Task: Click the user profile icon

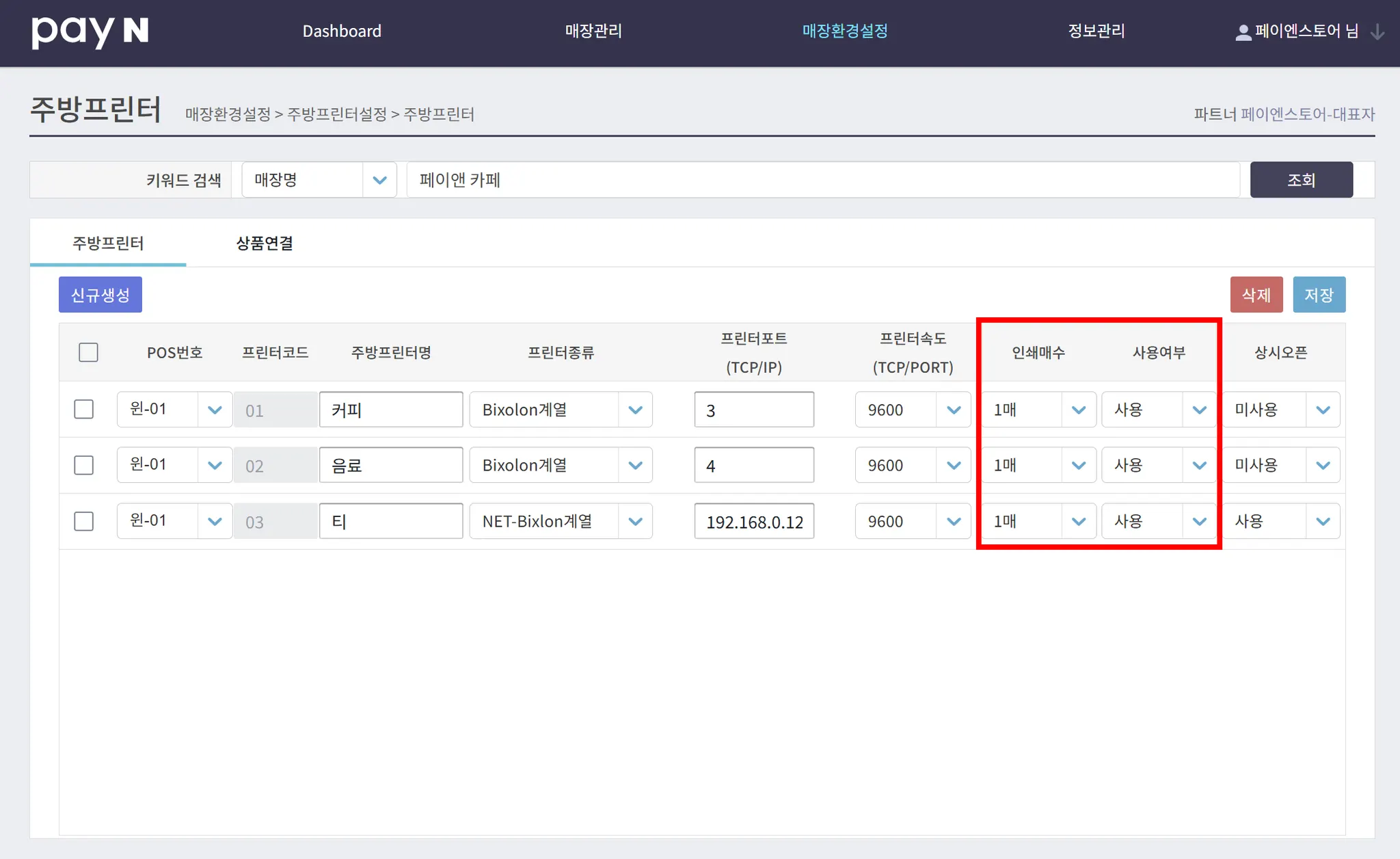Action: pos(1243,32)
